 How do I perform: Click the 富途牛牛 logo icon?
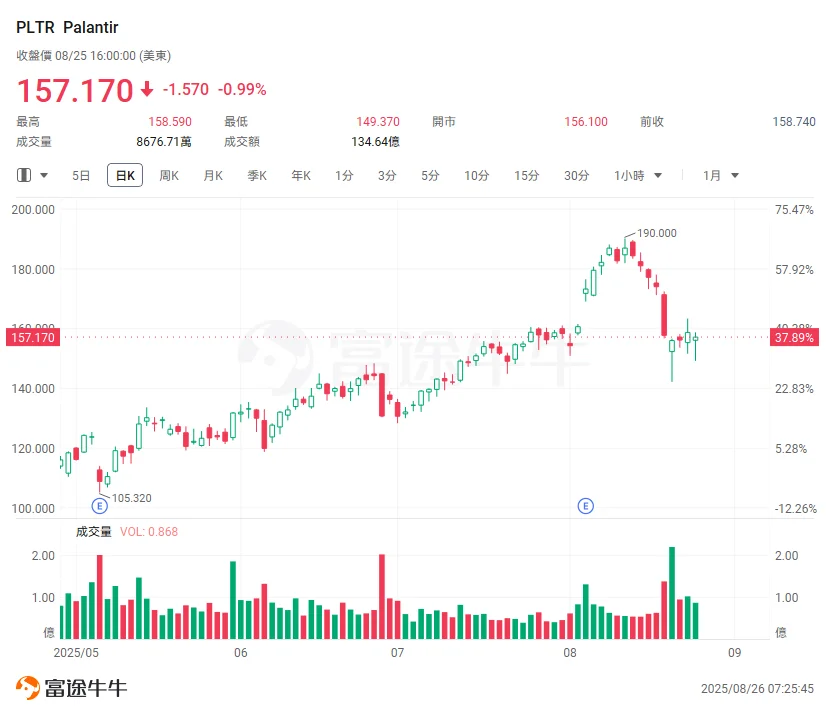point(28,687)
